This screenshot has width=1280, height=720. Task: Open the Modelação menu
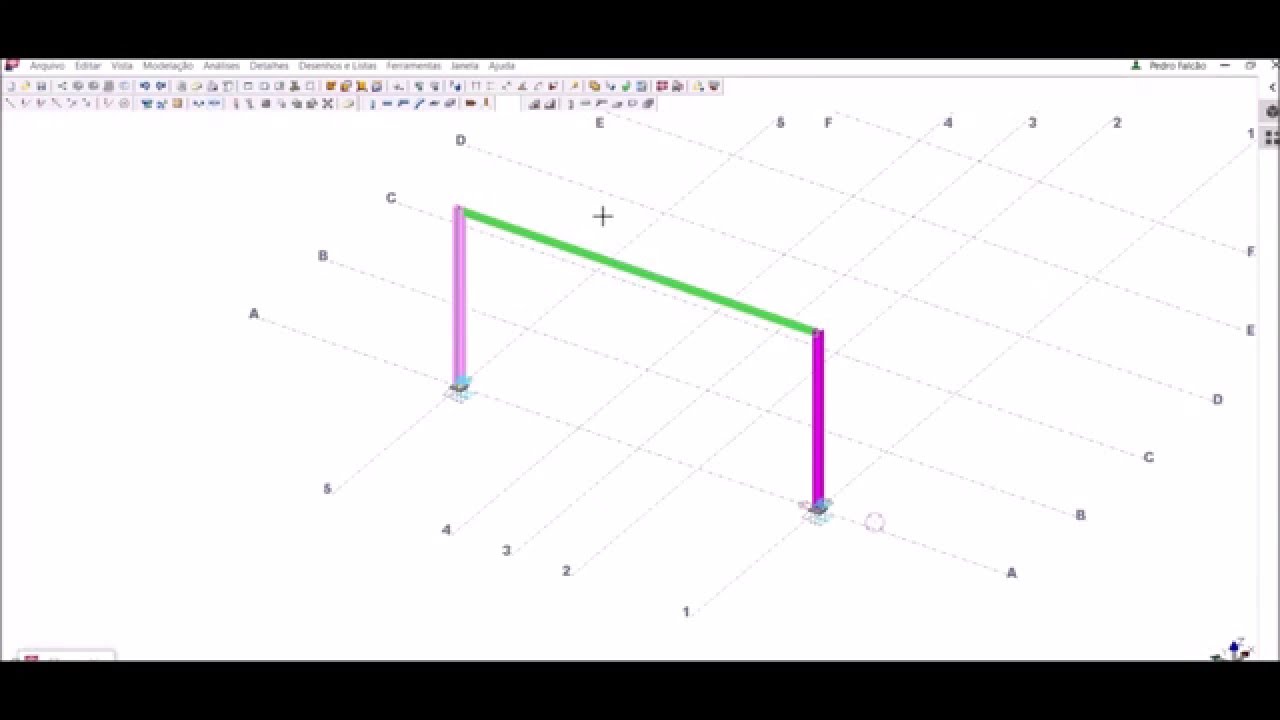point(168,66)
